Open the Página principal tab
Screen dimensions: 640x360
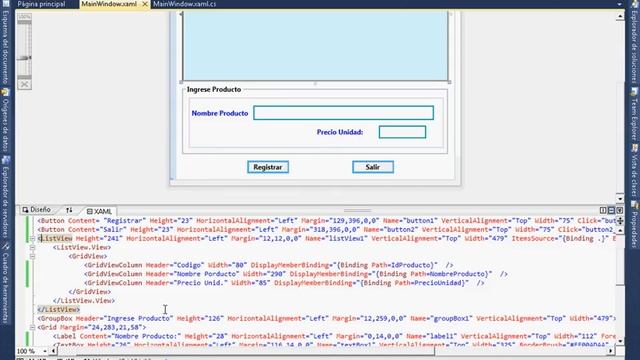click(x=41, y=4)
